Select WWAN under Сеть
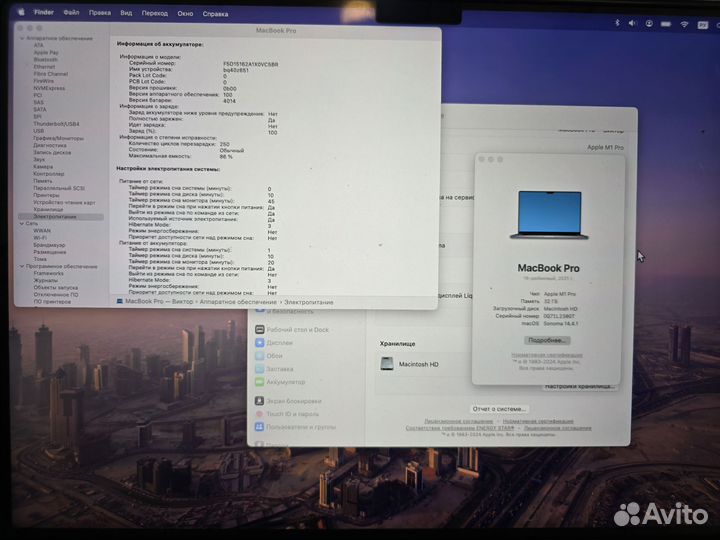The image size is (720, 540). pos(42,231)
